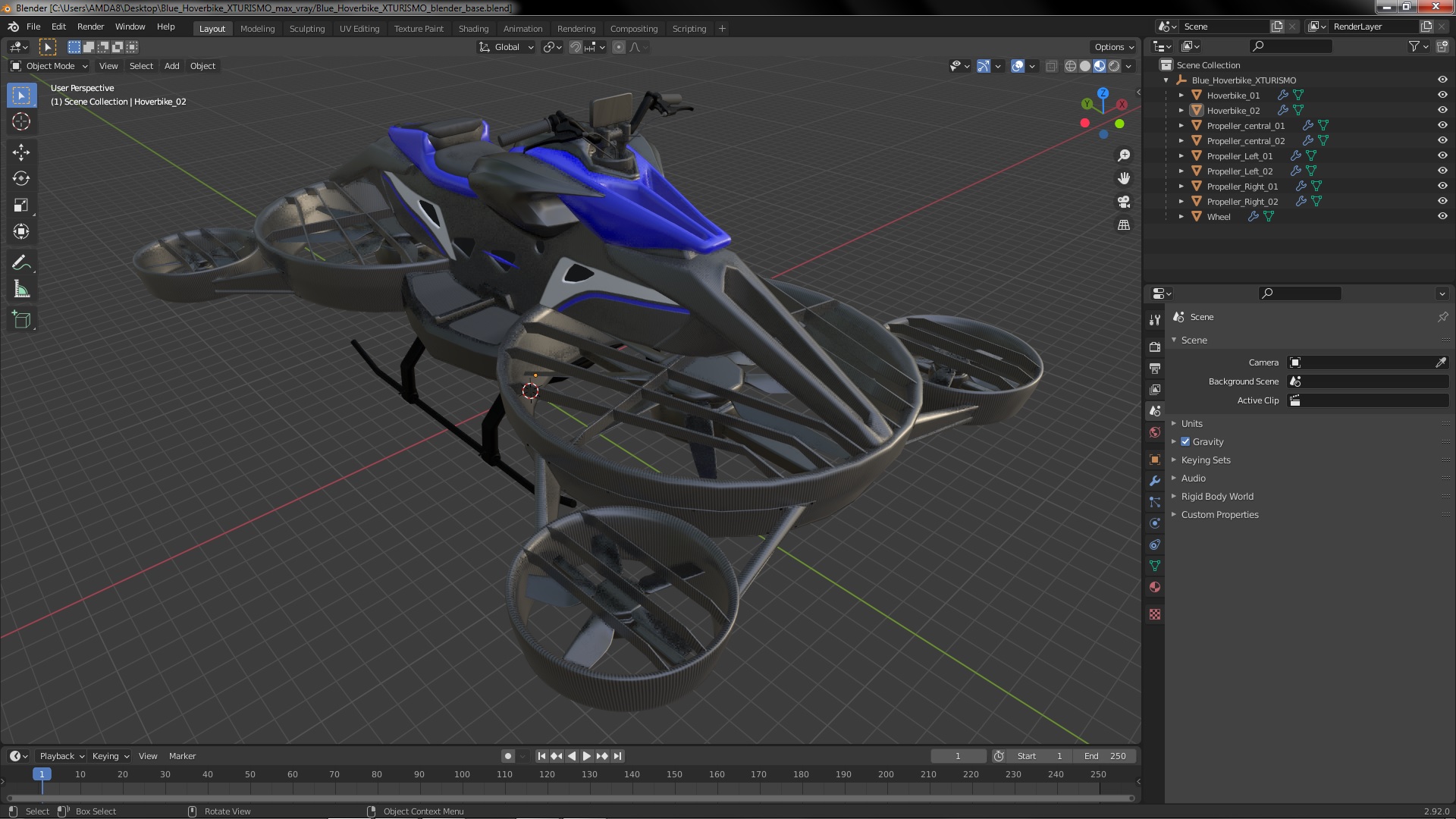Click the zoom view magnifier icon

tap(1124, 155)
